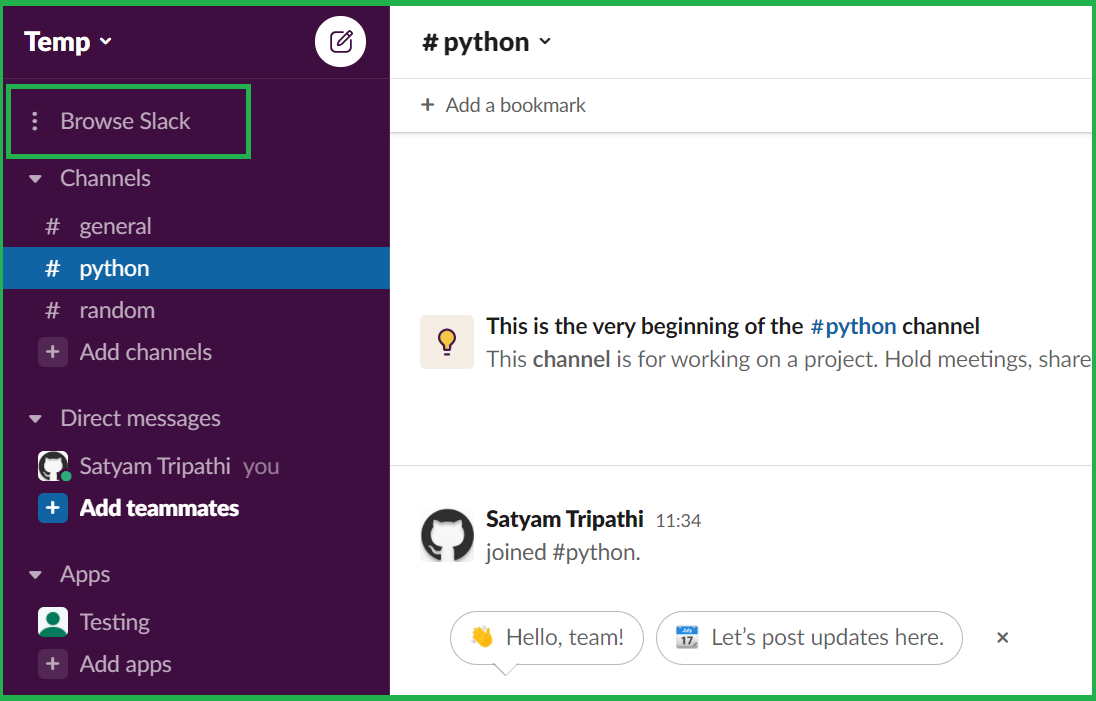Click Satyam Tripathi's avatar in the message

[x=447, y=535]
